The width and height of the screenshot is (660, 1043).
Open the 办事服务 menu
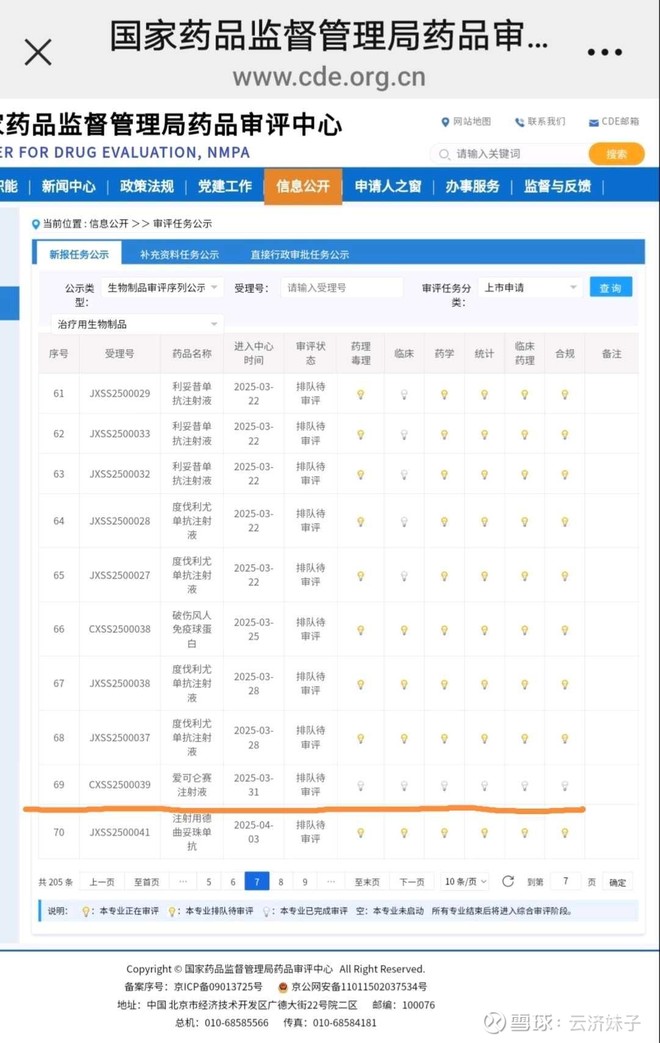tap(472, 186)
